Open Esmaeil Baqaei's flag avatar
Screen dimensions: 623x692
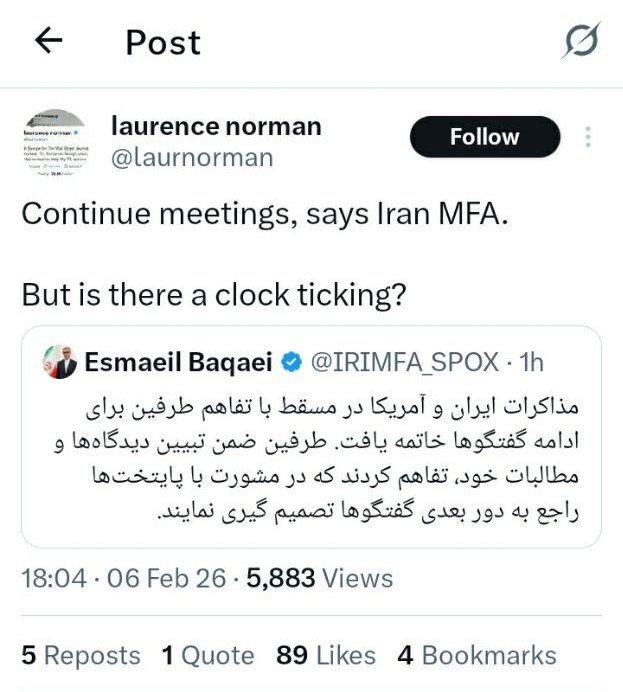click(58, 363)
